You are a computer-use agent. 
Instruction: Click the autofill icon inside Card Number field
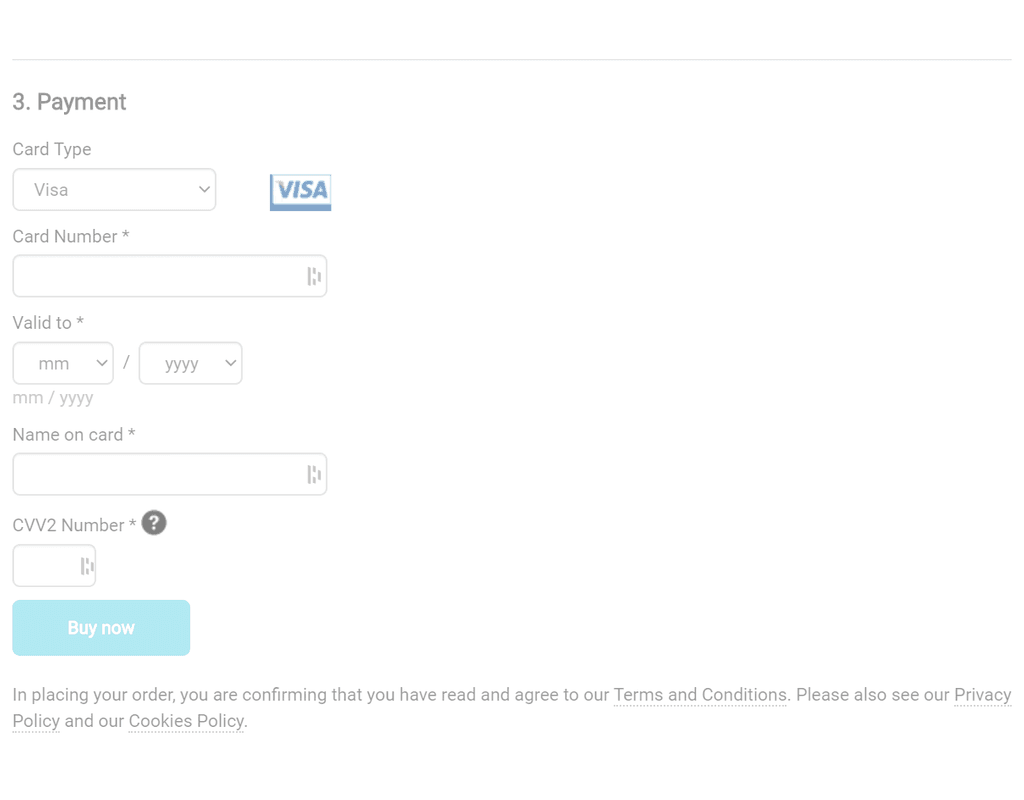pyautogui.click(x=314, y=277)
